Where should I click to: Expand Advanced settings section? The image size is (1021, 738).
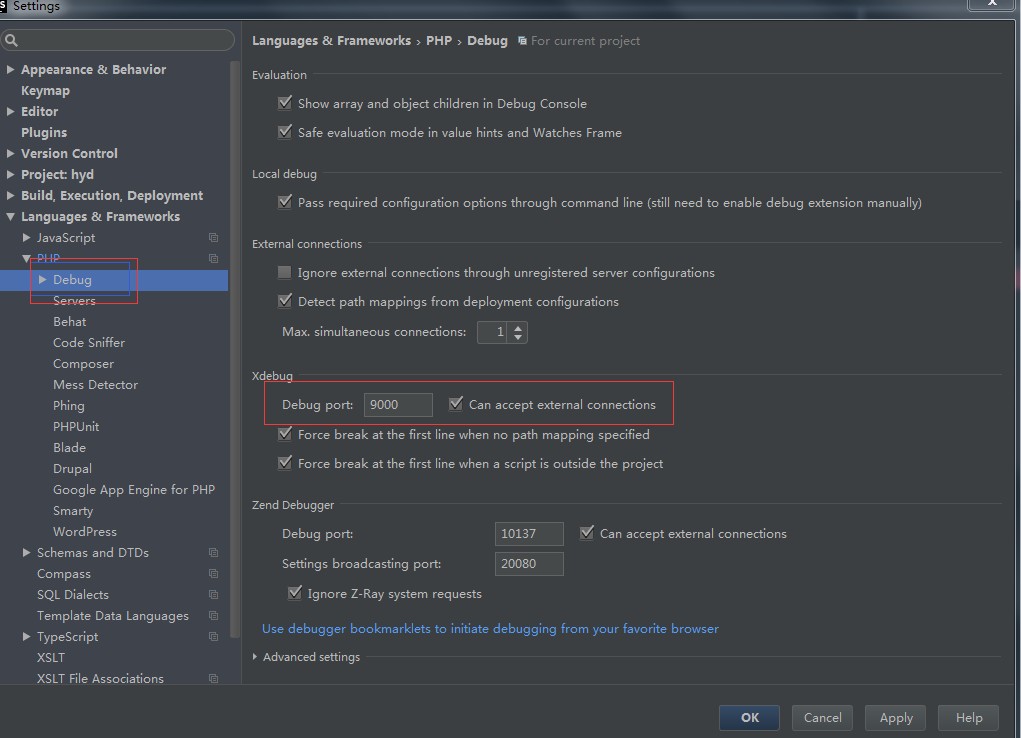click(x=256, y=657)
